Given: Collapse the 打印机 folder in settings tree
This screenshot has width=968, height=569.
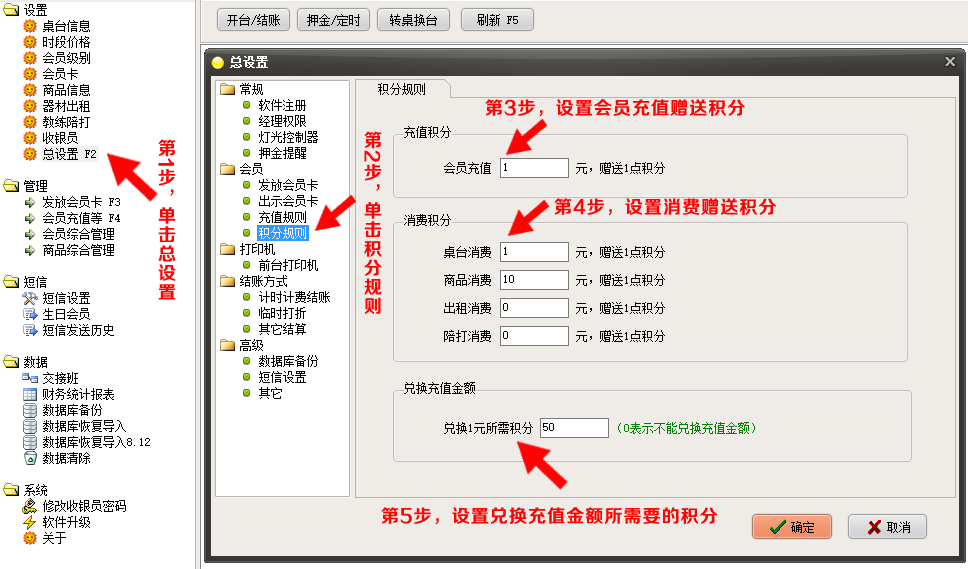Looking at the screenshot, I should [x=228, y=249].
